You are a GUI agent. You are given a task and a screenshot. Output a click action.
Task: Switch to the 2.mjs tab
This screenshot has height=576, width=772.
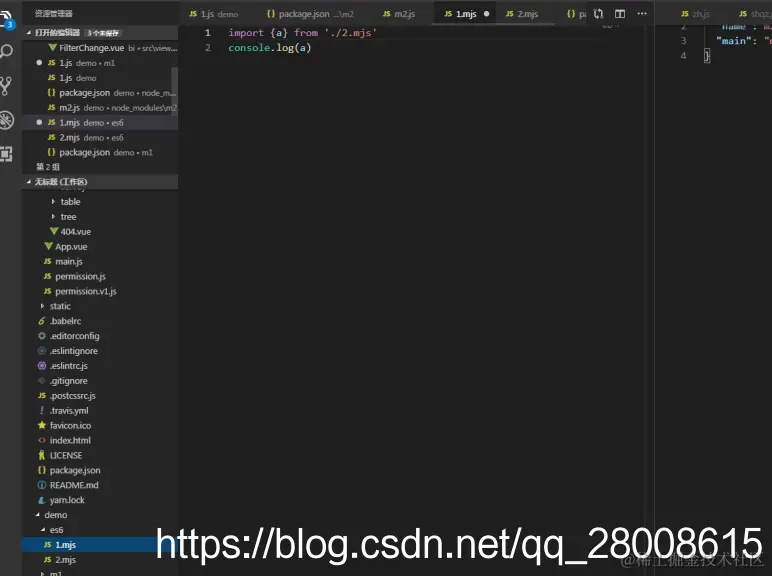coord(522,14)
